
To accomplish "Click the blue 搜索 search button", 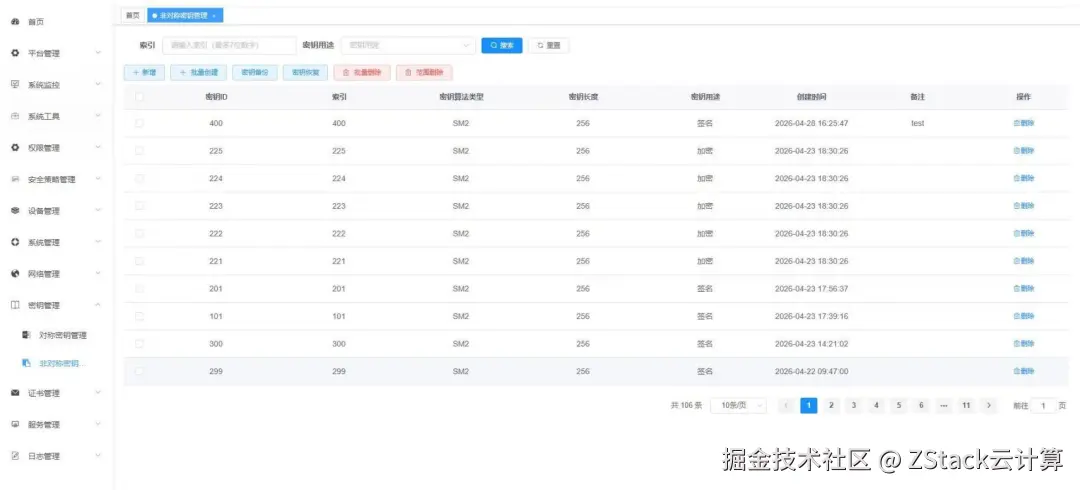I will pyautogui.click(x=502, y=45).
